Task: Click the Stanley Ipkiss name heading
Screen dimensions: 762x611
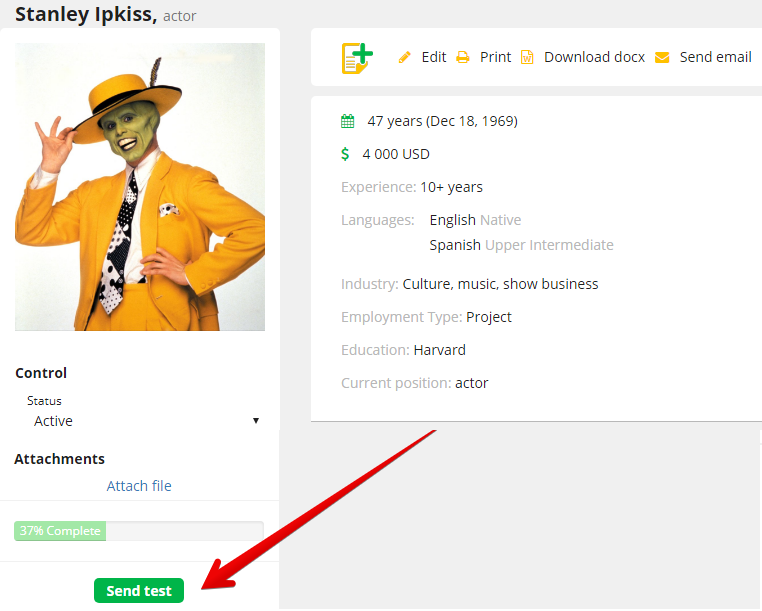Action: tap(86, 14)
